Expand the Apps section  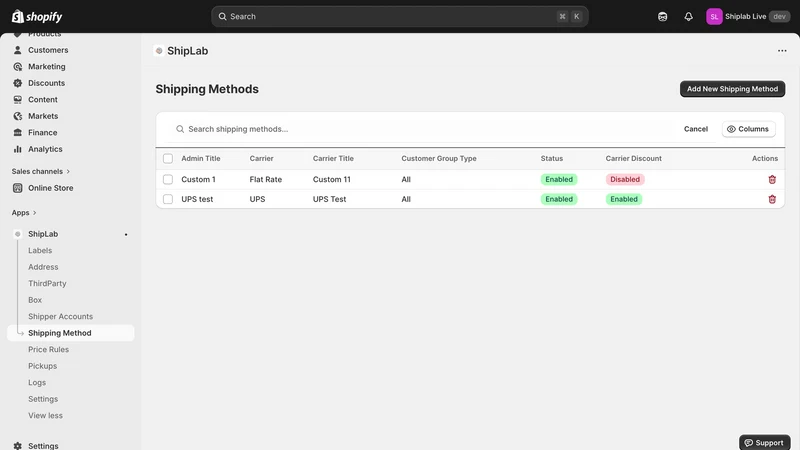24,212
